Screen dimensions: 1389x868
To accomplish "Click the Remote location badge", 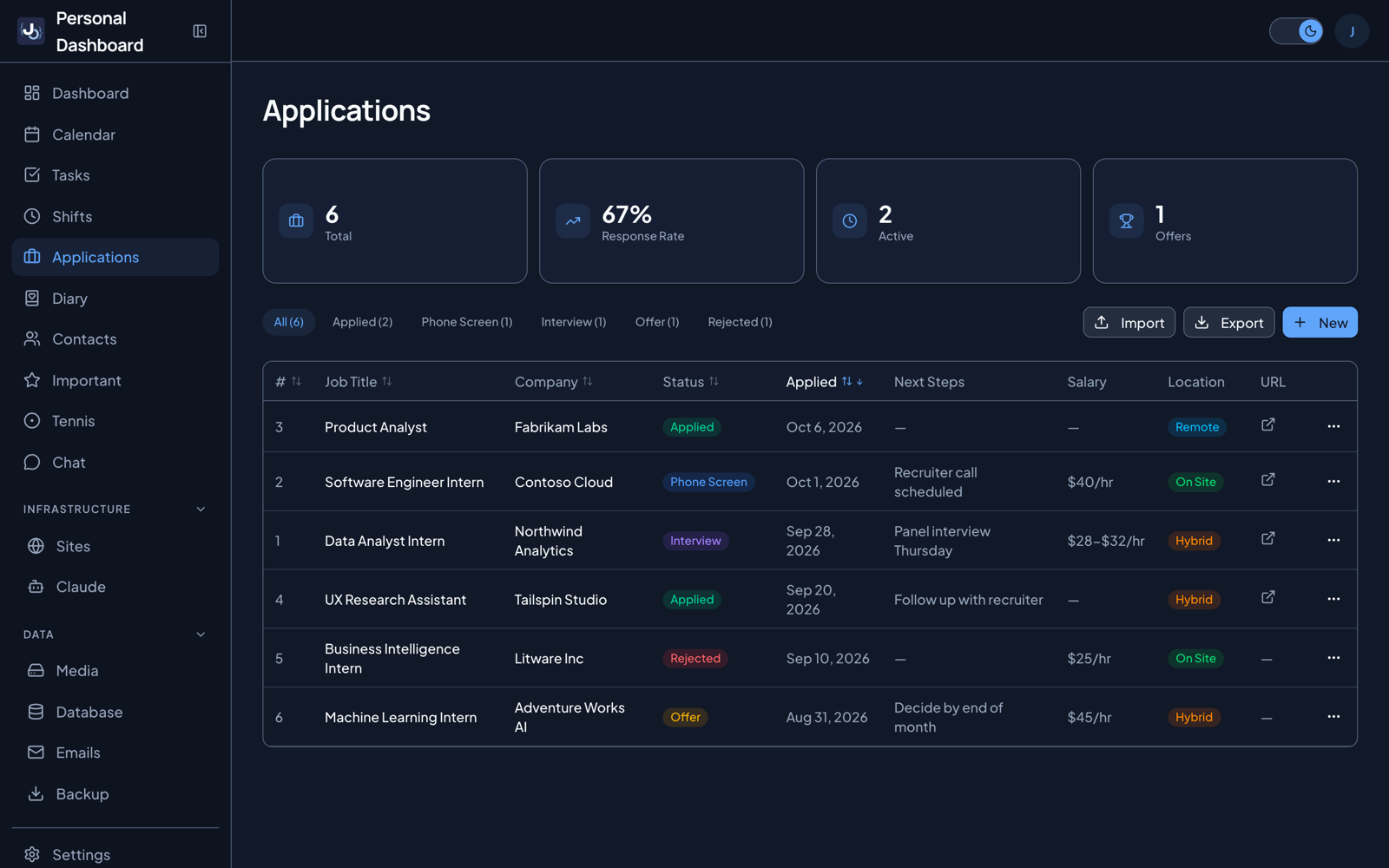I will [1197, 427].
